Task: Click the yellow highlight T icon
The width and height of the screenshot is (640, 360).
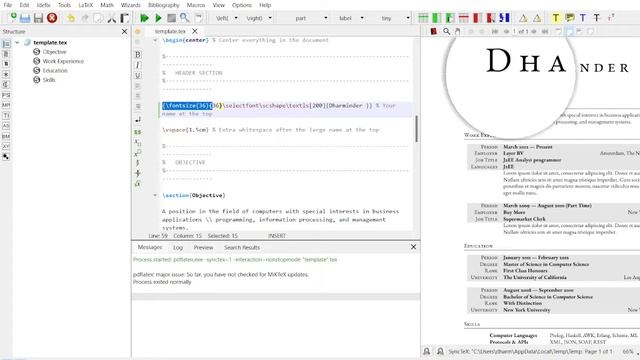Action: (556, 18)
